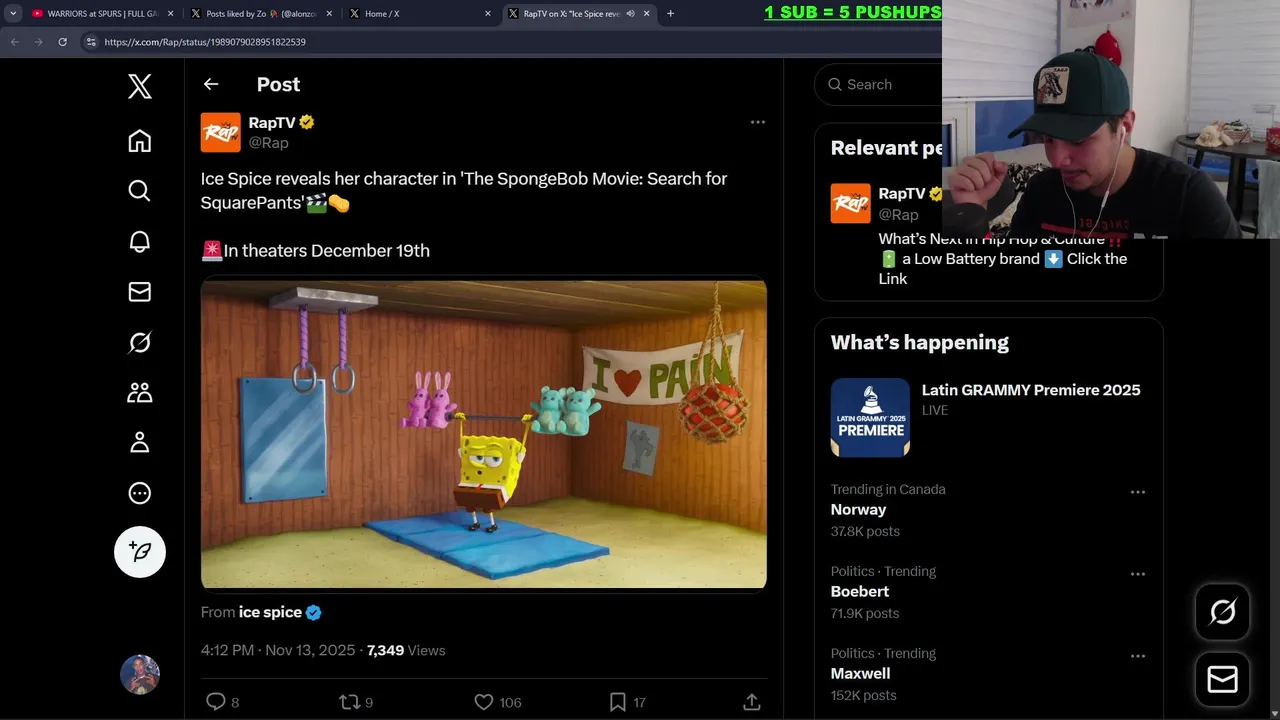1280x720 pixels.
Task: Open RapTV in Relevant people
Action: tap(902, 193)
